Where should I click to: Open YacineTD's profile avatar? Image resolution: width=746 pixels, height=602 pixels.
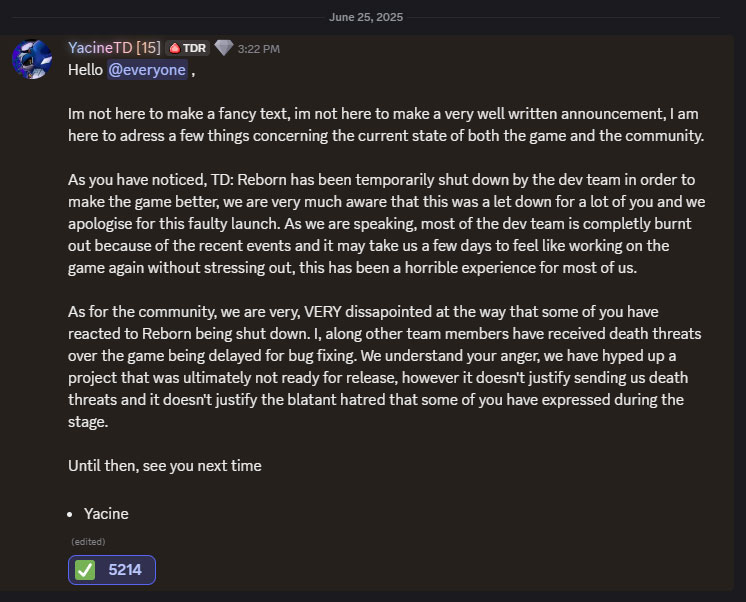pos(32,59)
